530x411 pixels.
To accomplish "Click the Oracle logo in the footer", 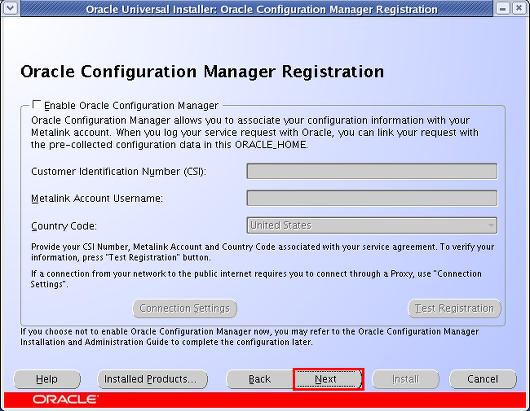I will pos(65,400).
